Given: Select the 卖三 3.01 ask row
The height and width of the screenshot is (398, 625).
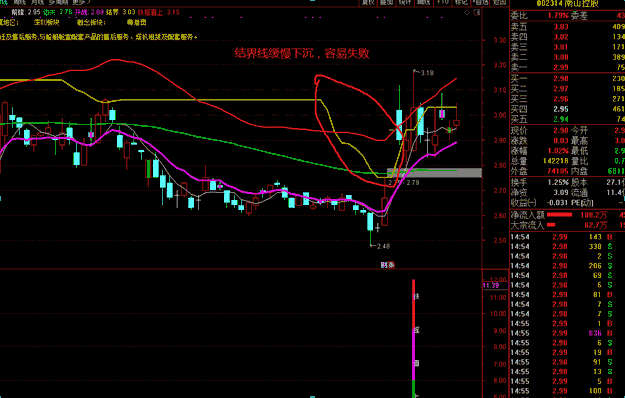Looking at the screenshot, I should coord(568,47).
